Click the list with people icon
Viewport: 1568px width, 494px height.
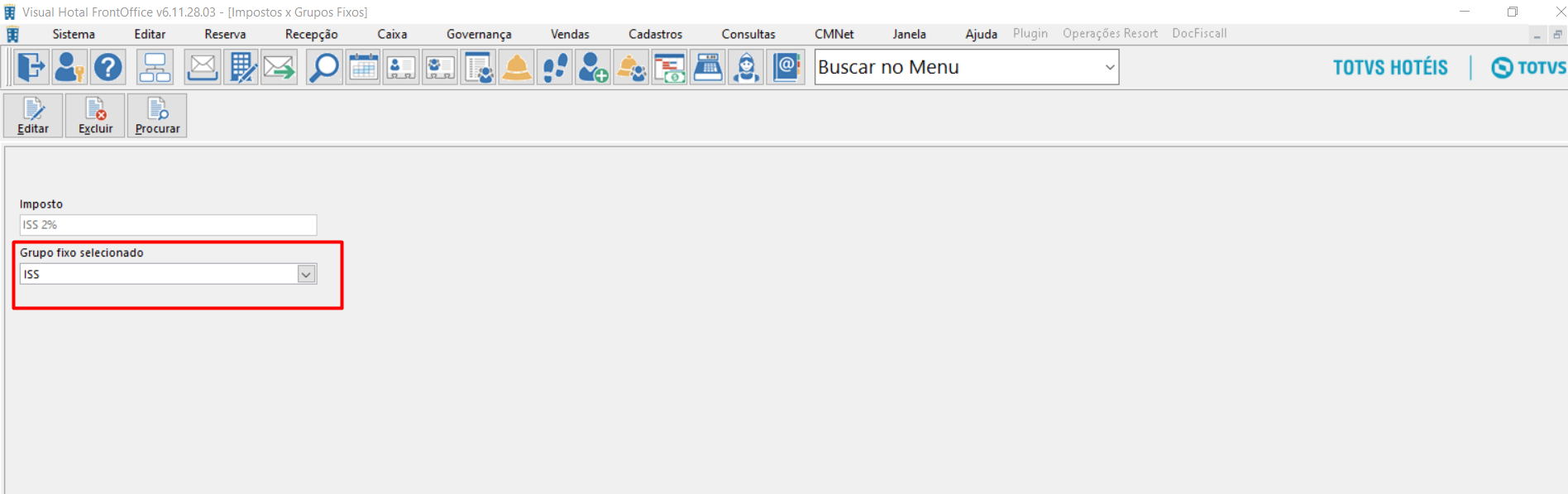pos(478,67)
